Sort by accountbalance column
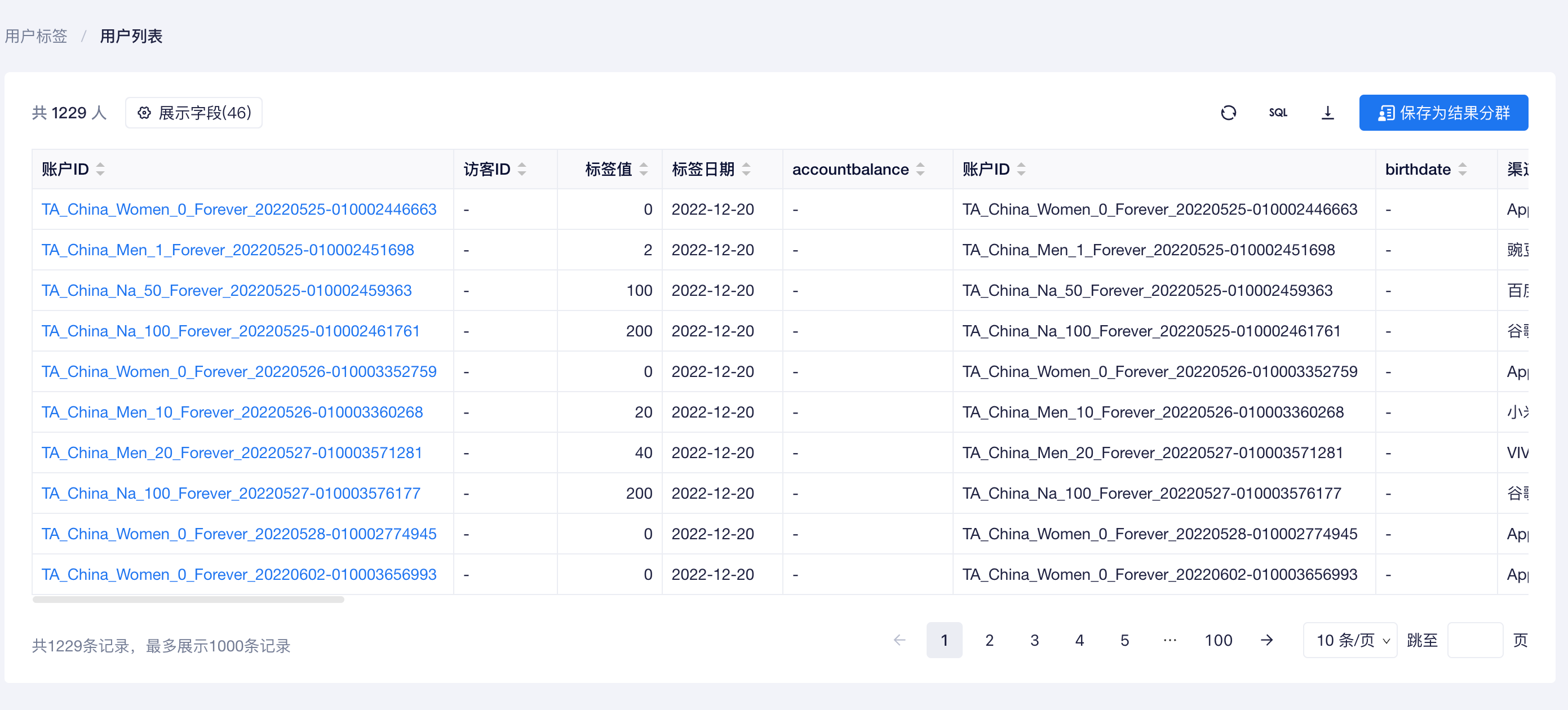1568x710 pixels. click(920, 169)
